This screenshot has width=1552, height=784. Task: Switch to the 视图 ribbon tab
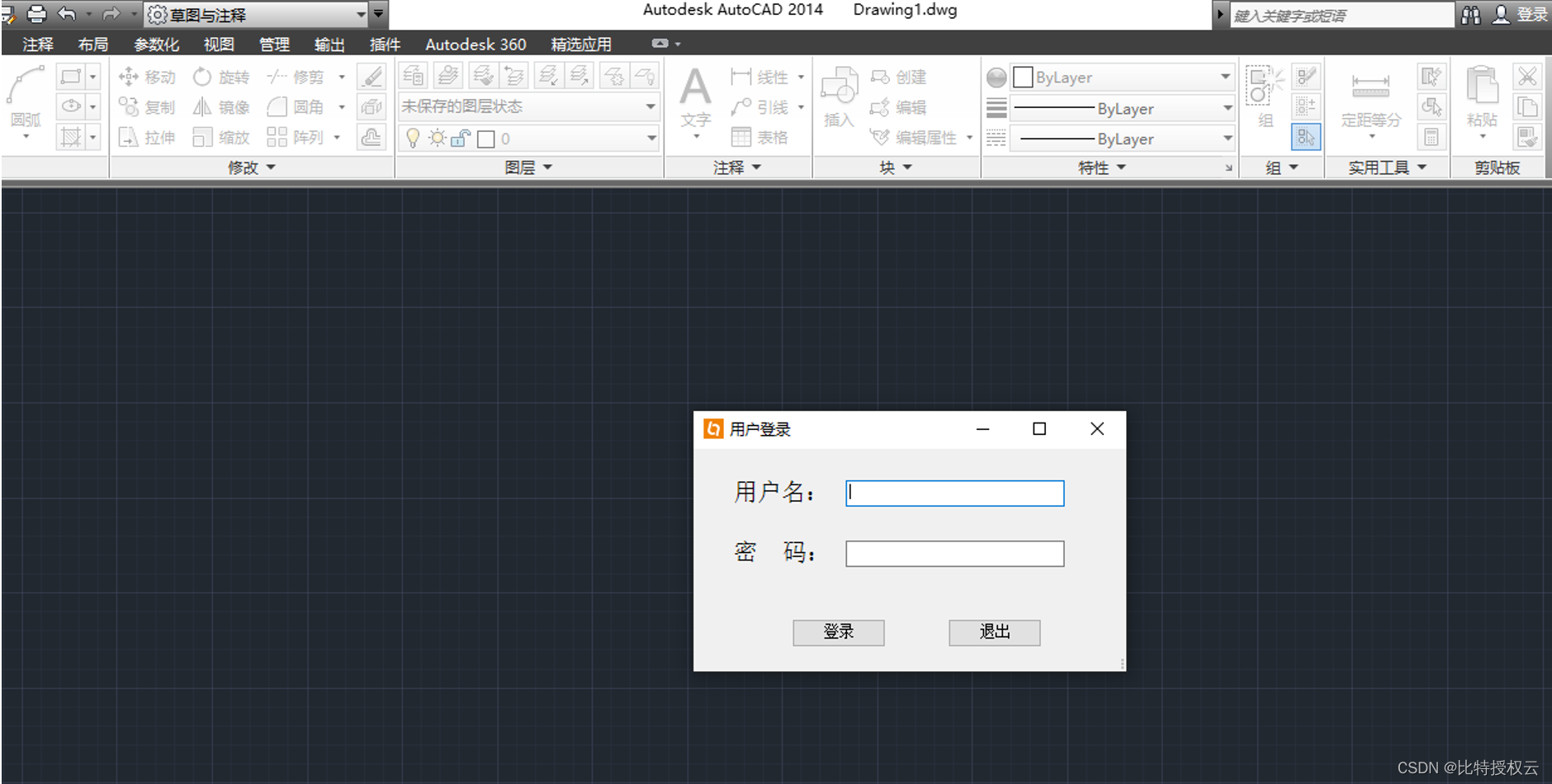click(x=219, y=45)
